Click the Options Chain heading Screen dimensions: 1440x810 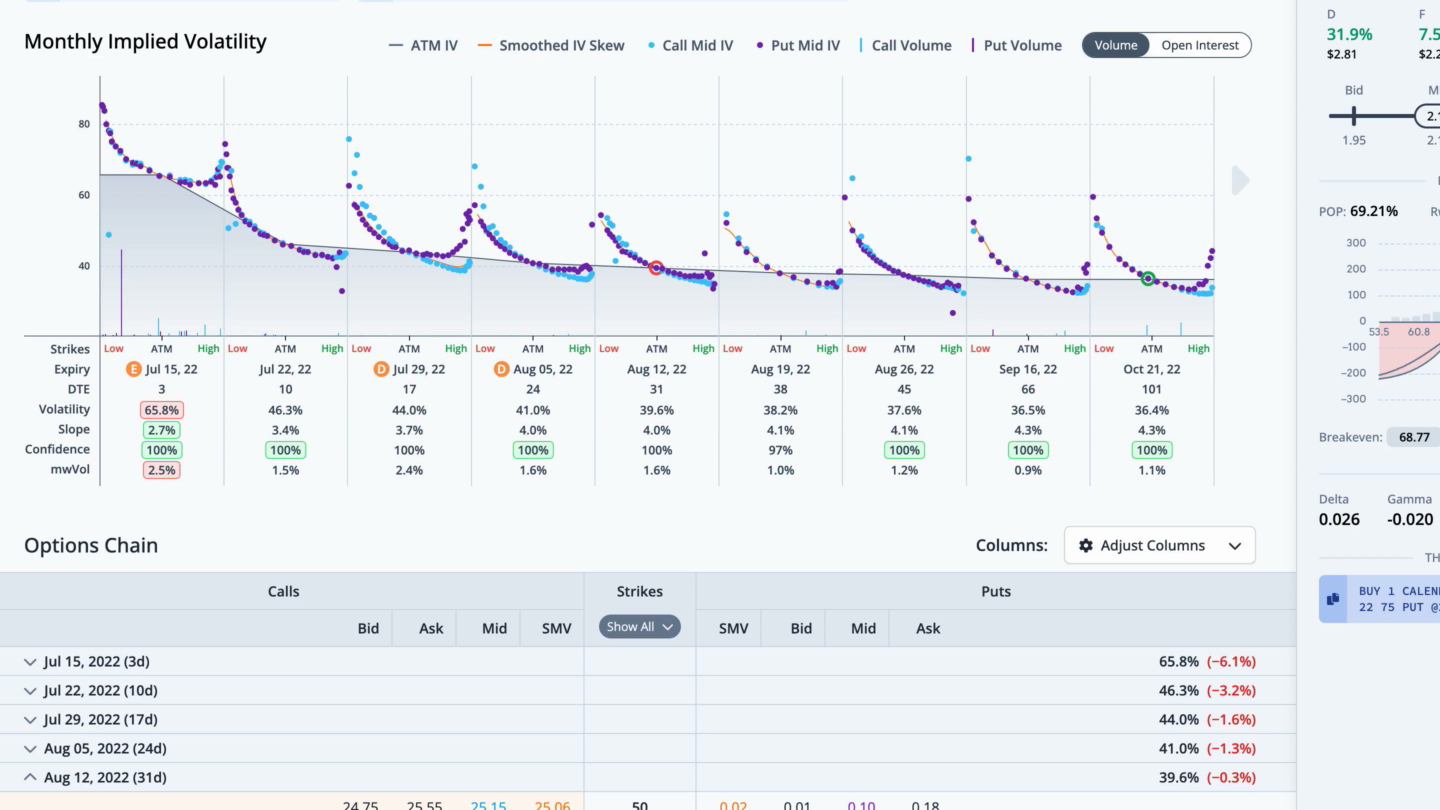[x=91, y=545]
